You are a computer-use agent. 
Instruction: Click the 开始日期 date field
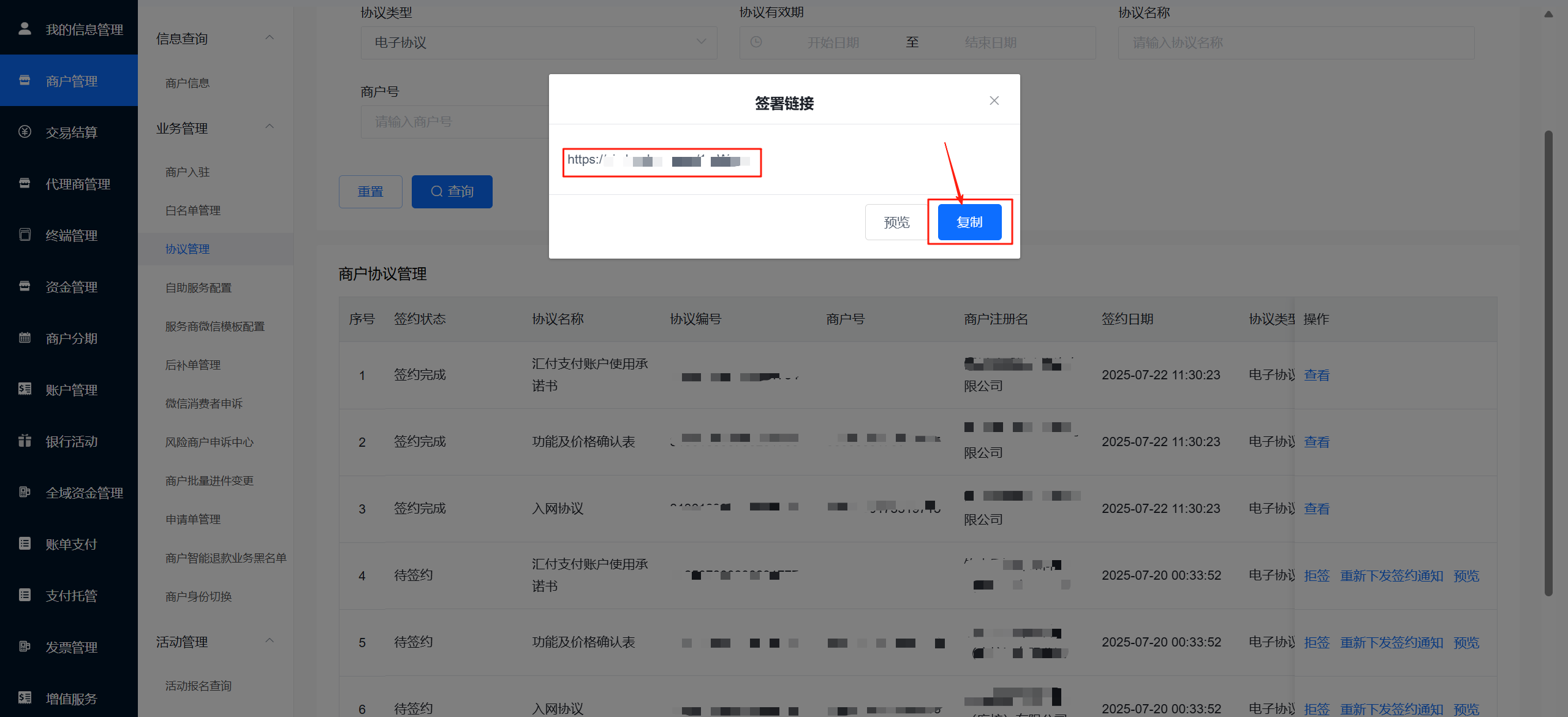833,42
